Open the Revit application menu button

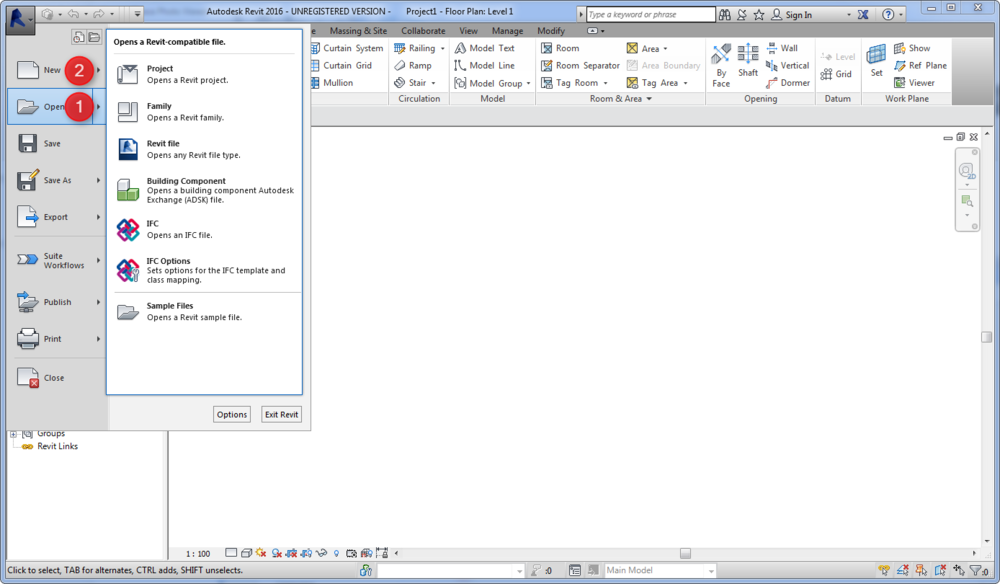(x=20, y=19)
